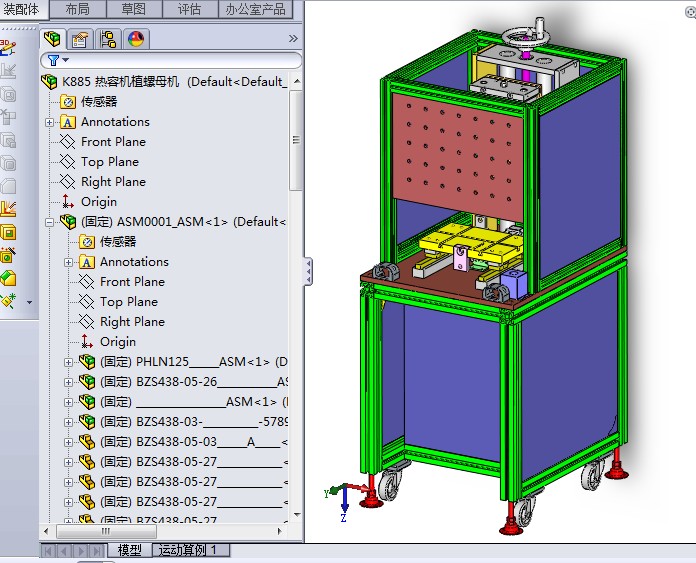Click the last-tab navigation arrow
The height and width of the screenshot is (563, 696).
click(x=96, y=551)
